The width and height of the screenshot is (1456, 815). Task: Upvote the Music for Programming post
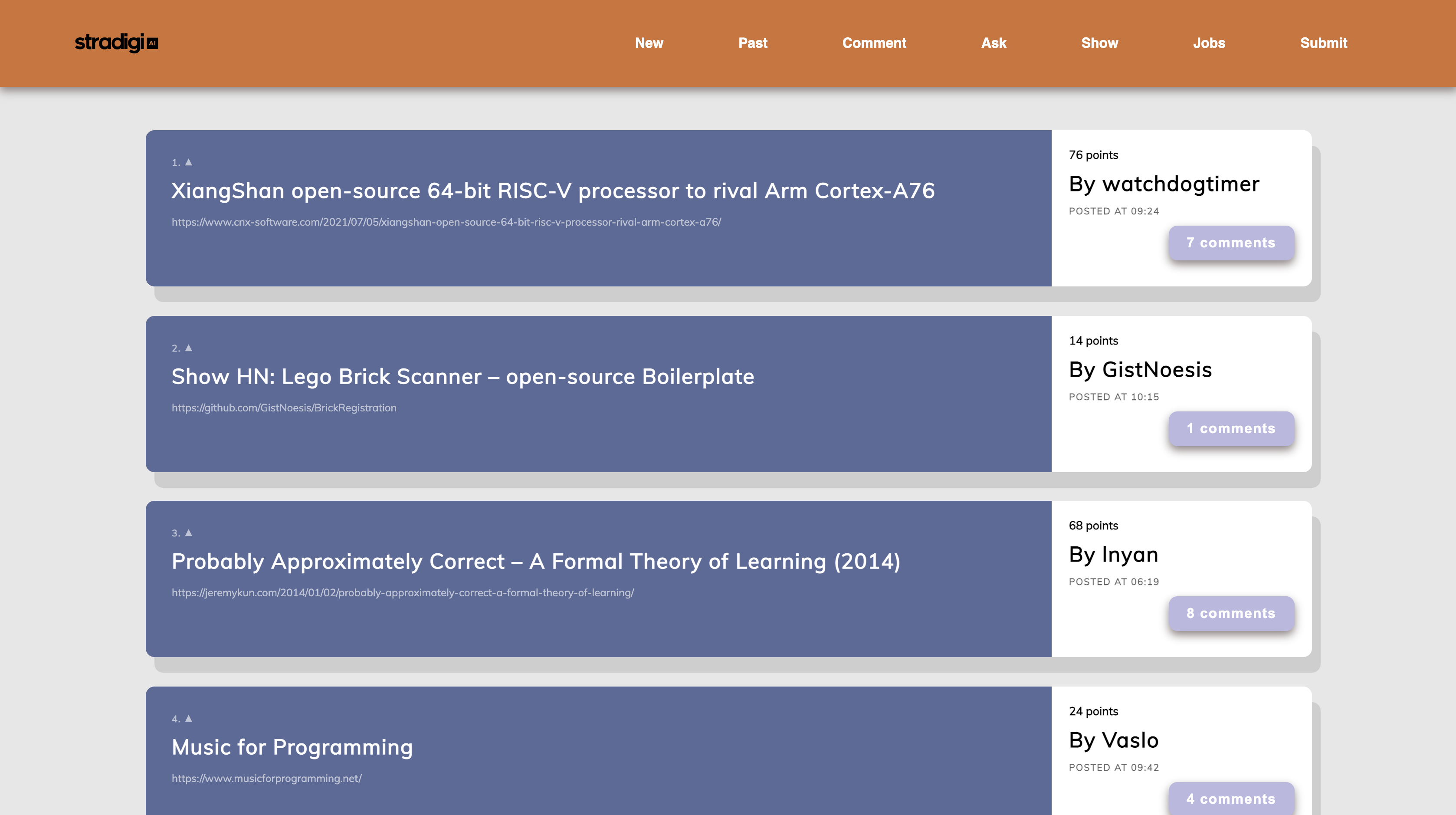click(189, 718)
